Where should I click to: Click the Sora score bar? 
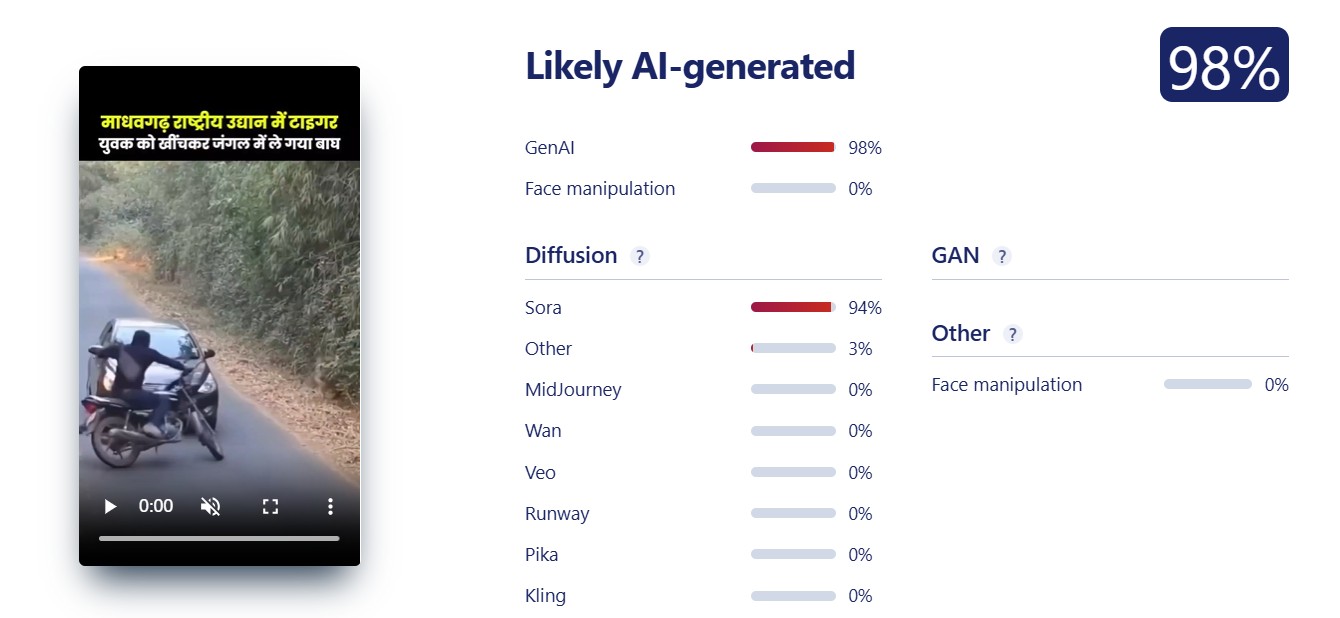click(x=792, y=307)
